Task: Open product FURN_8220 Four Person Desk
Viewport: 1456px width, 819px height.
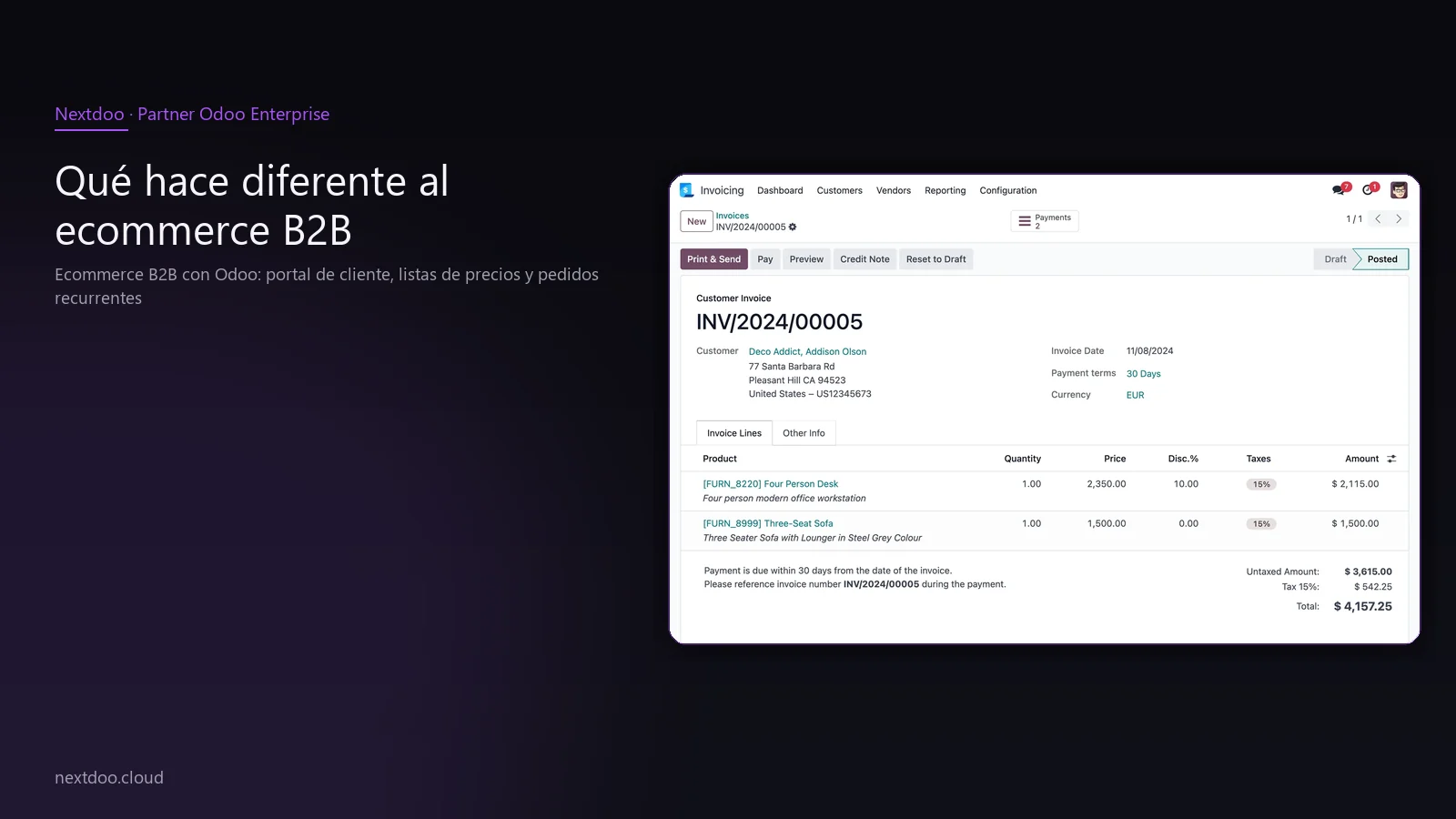Action: pyautogui.click(x=770, y=484)
